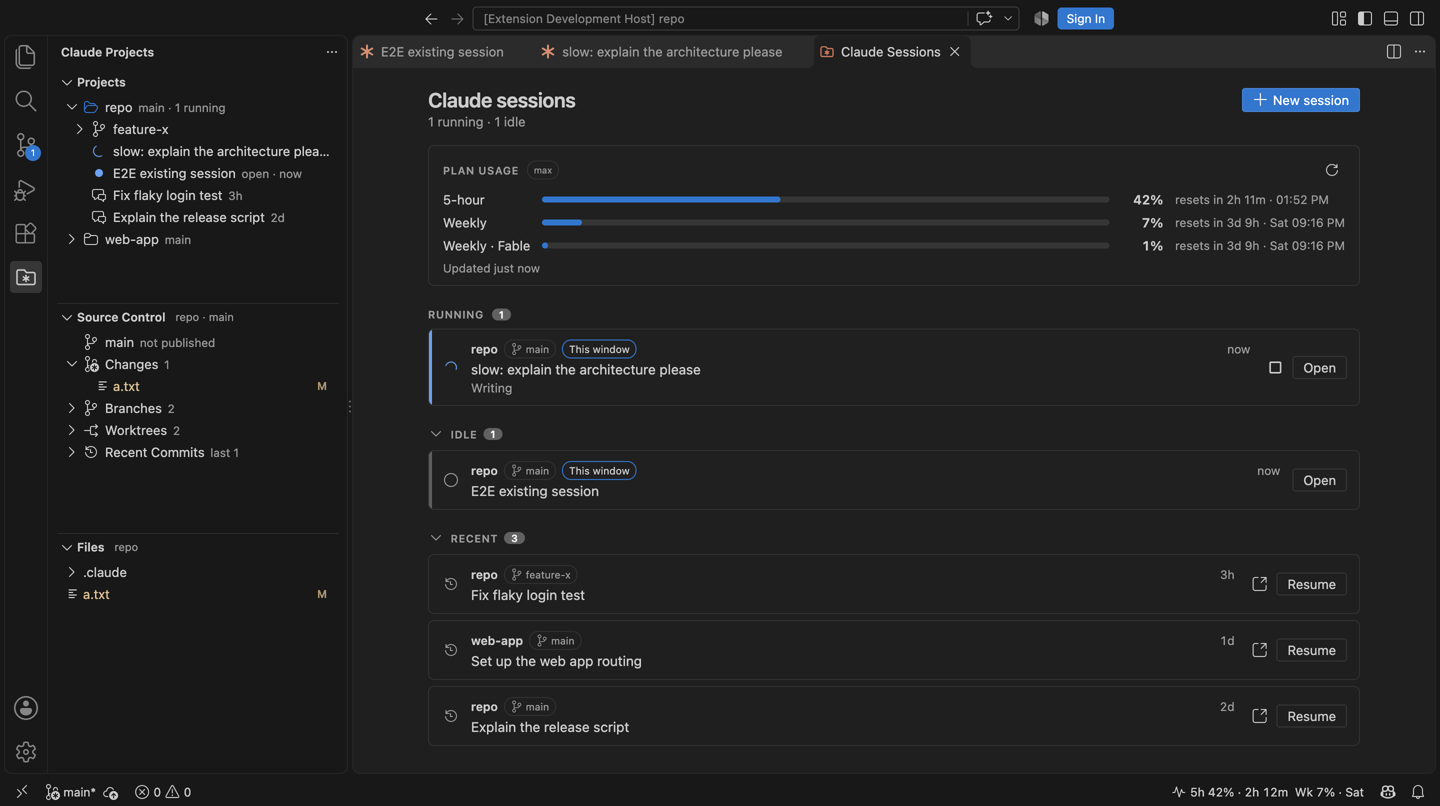
Task: Open editor more actions menu
Action: tap(1420, 52)
